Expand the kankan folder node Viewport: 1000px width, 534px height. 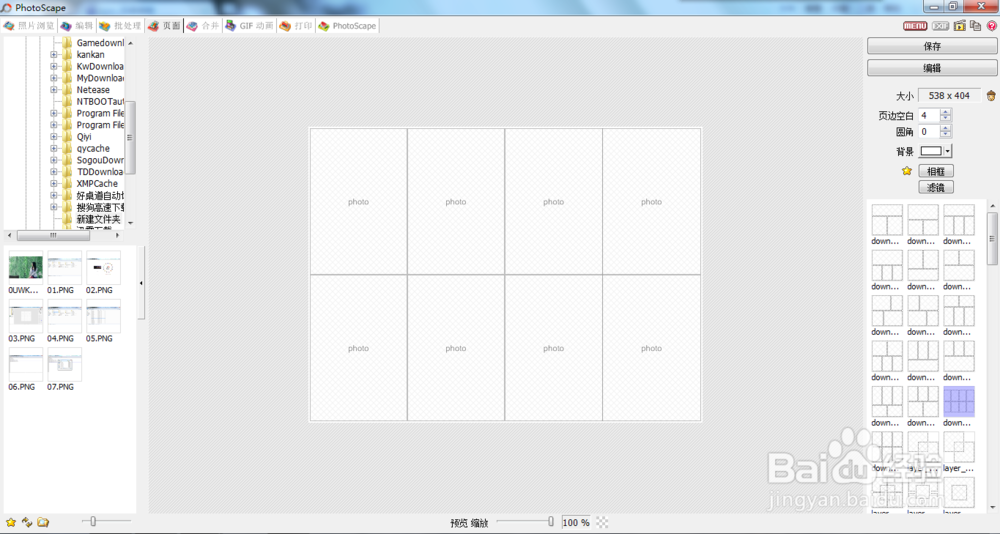pyautogui.click(x=54, y=55)
